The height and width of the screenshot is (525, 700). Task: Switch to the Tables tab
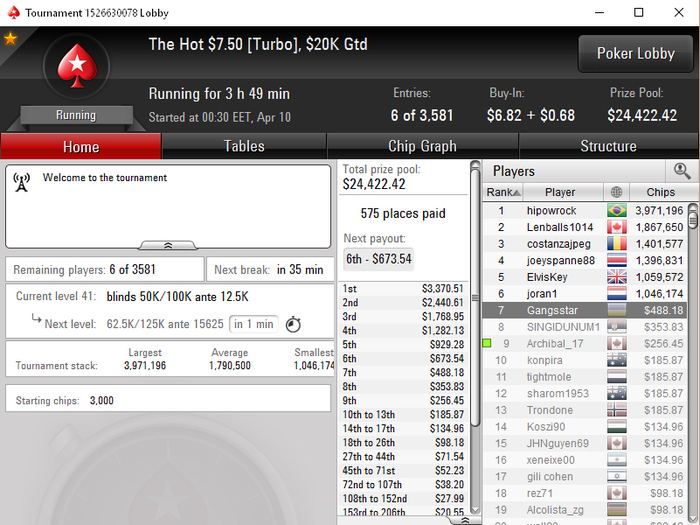[244, 146]
